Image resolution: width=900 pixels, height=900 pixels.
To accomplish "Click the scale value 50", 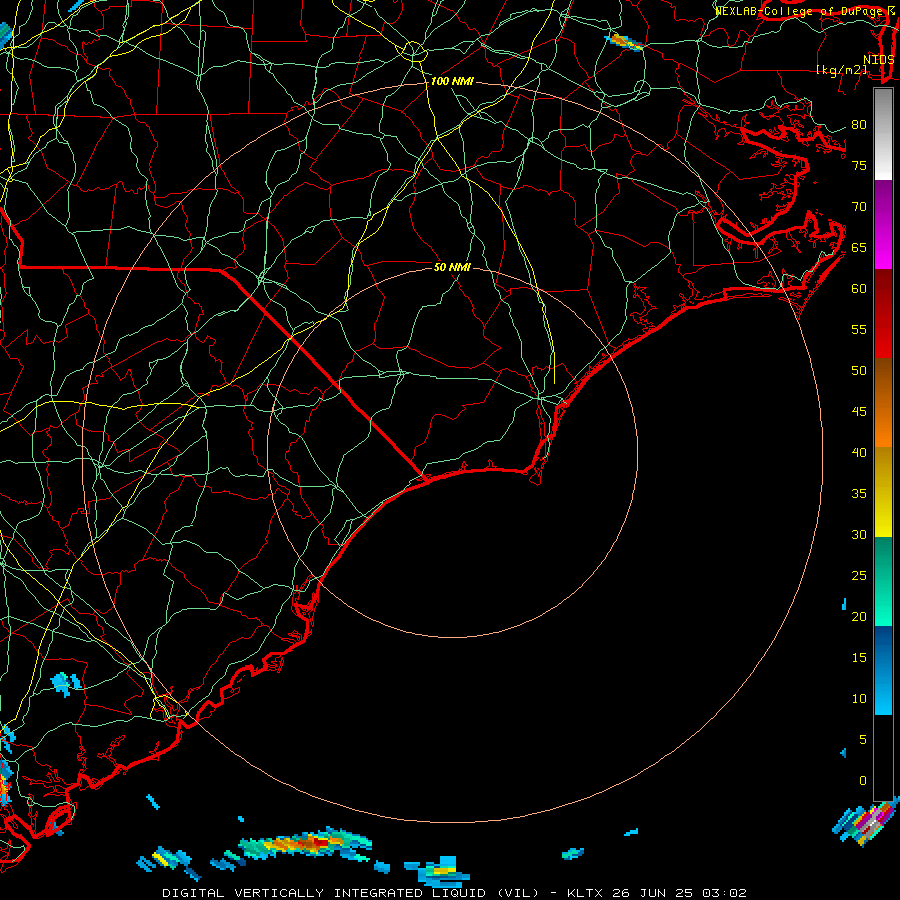I will pos(859,371).
